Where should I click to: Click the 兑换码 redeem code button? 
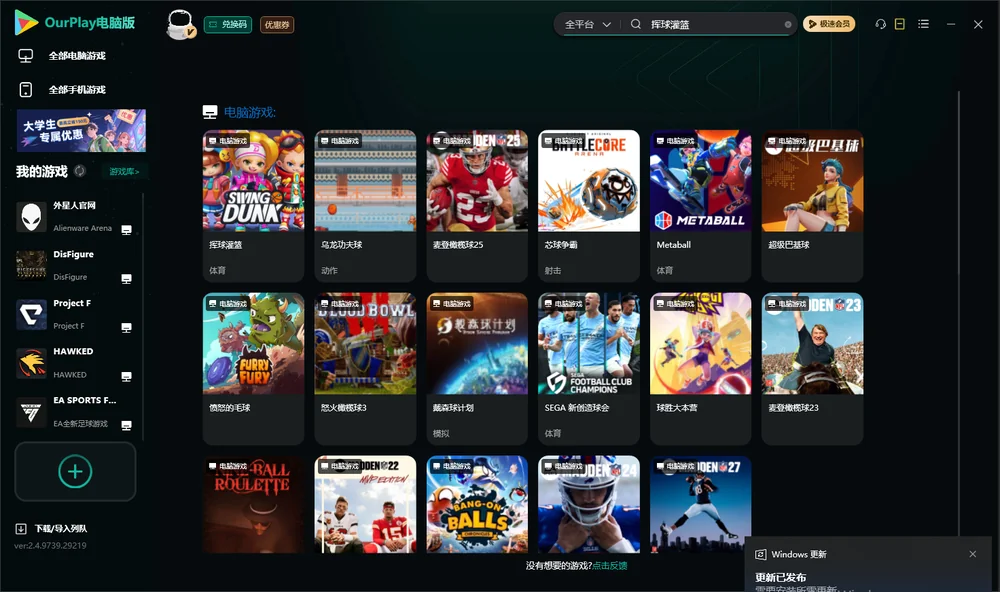point(228,24)
